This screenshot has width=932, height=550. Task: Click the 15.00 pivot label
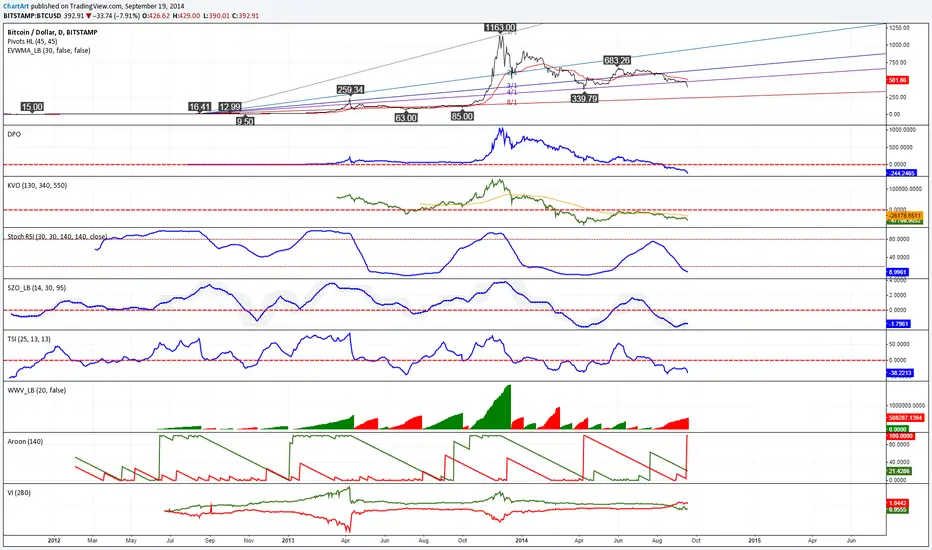pos(32,106)
